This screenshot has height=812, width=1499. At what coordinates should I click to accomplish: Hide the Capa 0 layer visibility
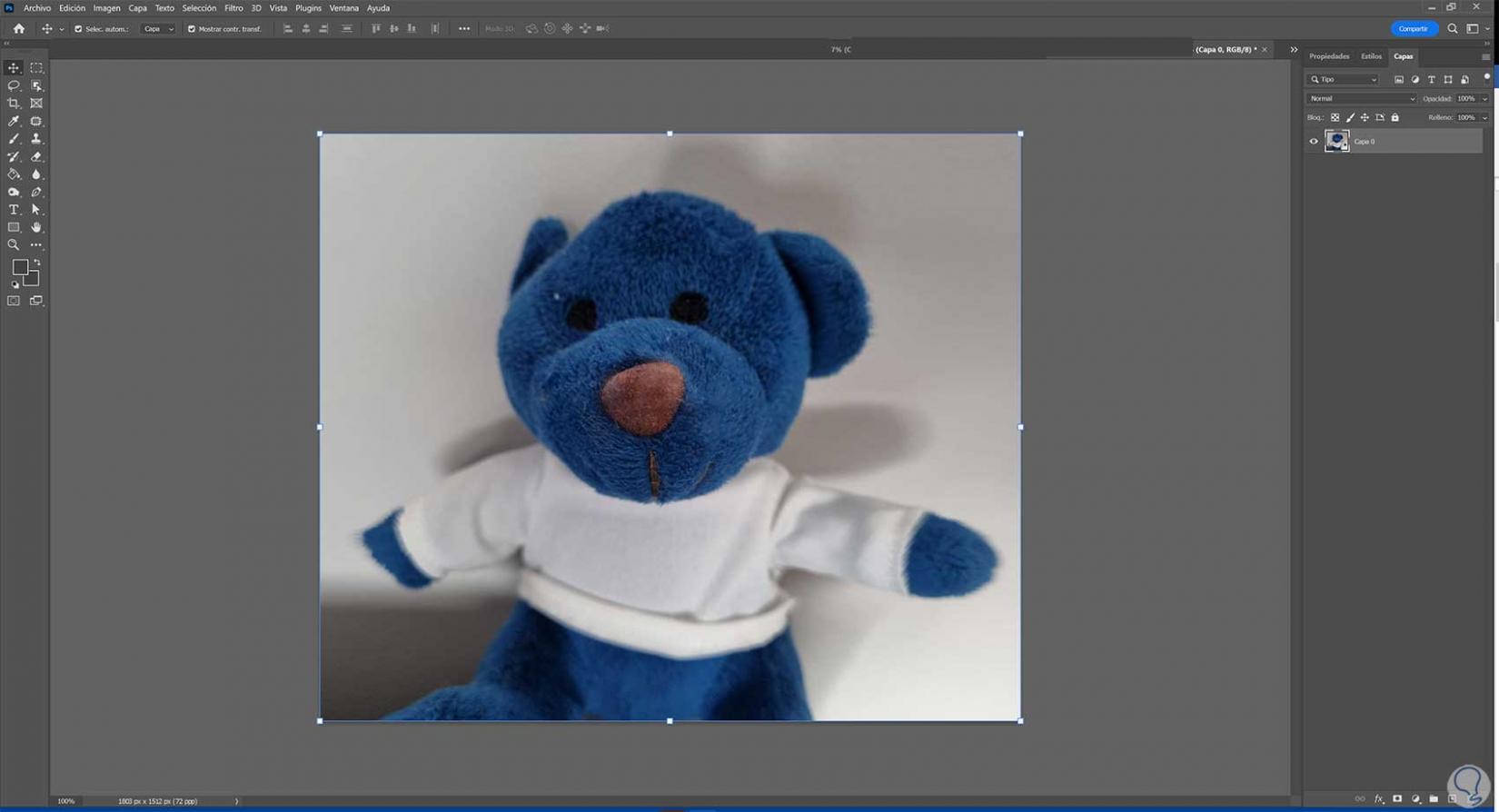tap(1314, 142)
